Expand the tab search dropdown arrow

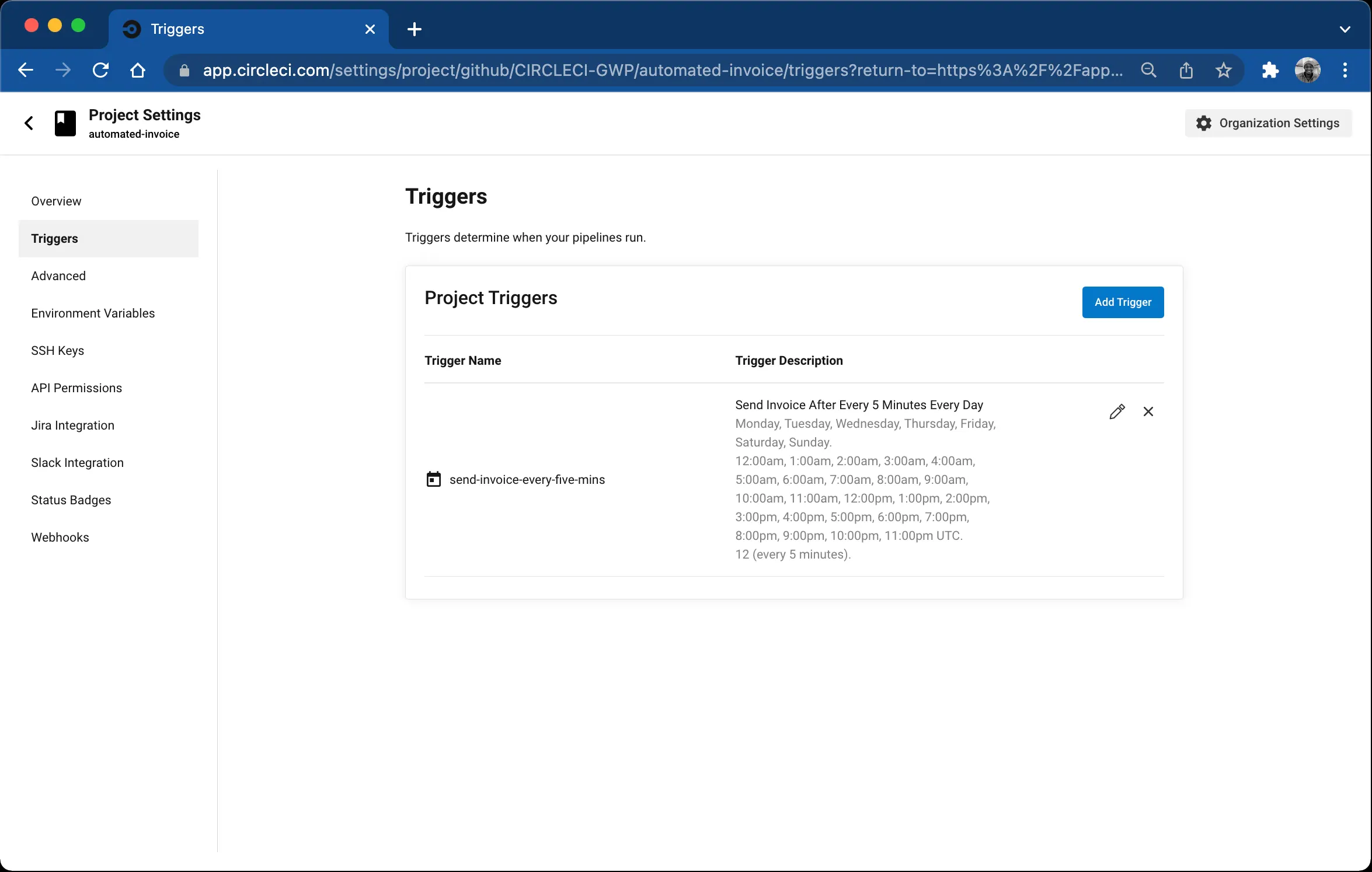tap(1345, 29)
